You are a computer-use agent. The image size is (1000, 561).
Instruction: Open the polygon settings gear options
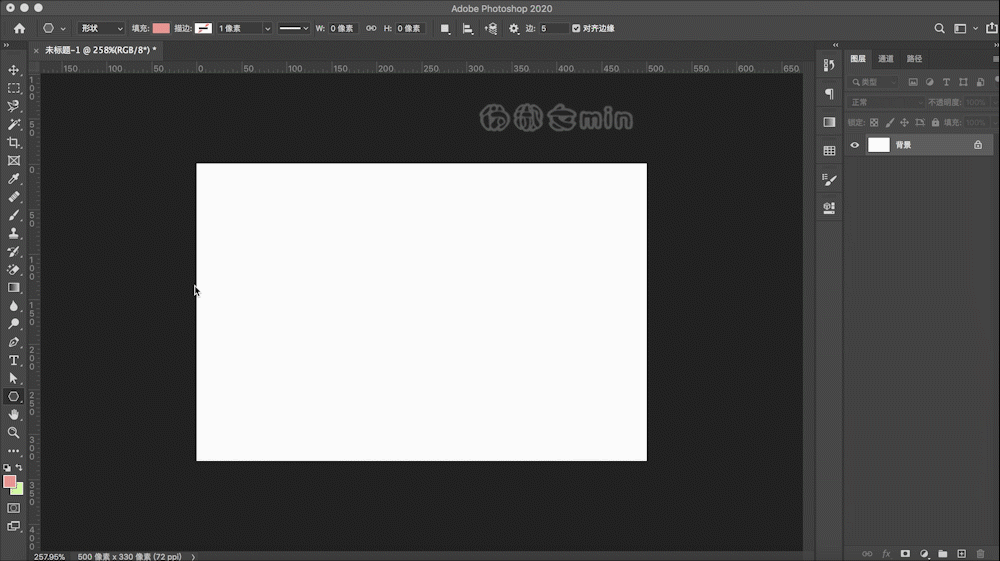click(513, 29)
